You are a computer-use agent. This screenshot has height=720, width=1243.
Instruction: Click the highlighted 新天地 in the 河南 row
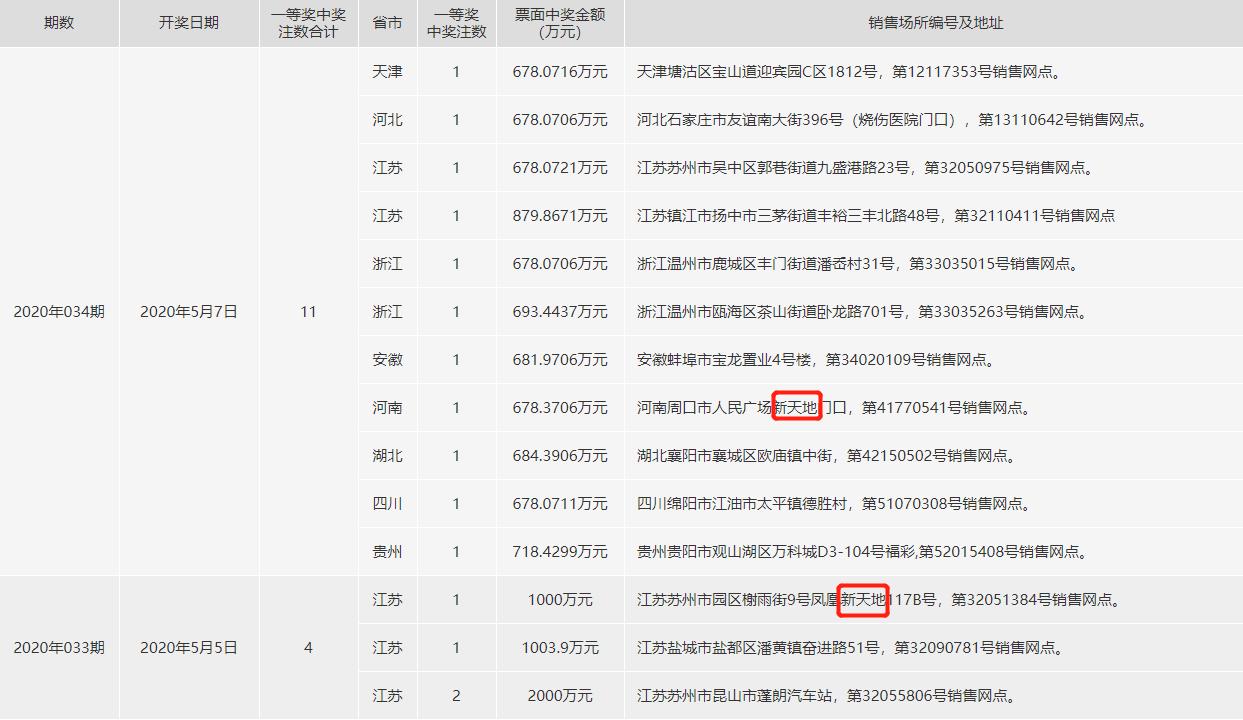click(x=795, y=407)
